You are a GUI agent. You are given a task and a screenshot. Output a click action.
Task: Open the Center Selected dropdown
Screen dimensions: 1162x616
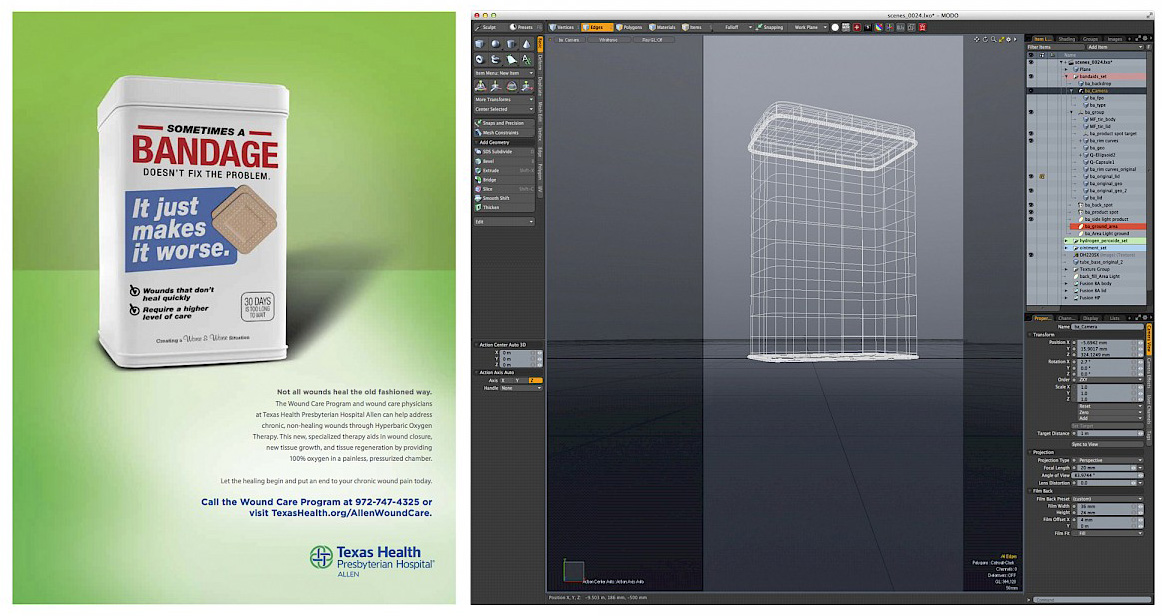pos(504,109)
